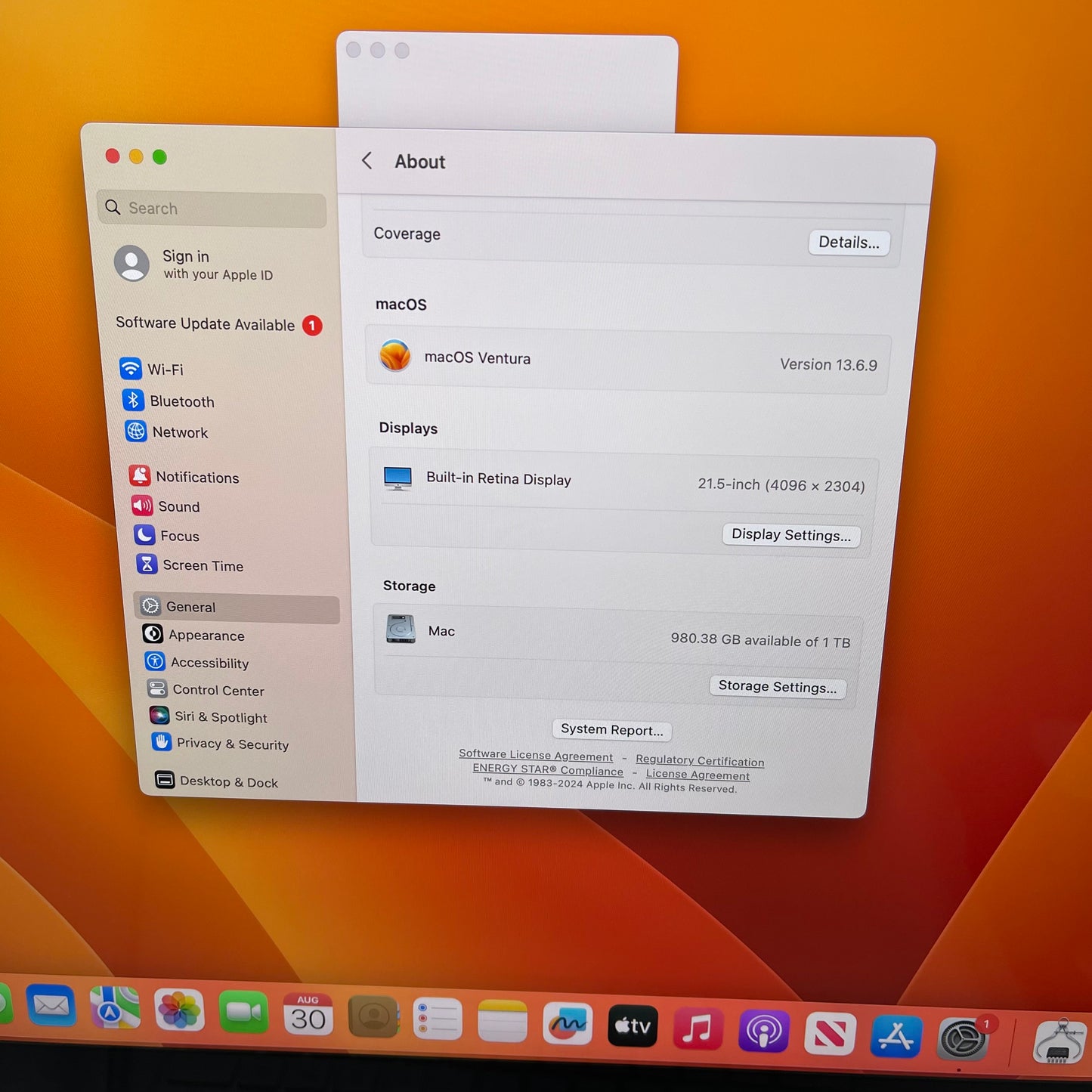Open Maps from the Dock
This screenshot has width=1092, height=1092.
click(115, 1008)
